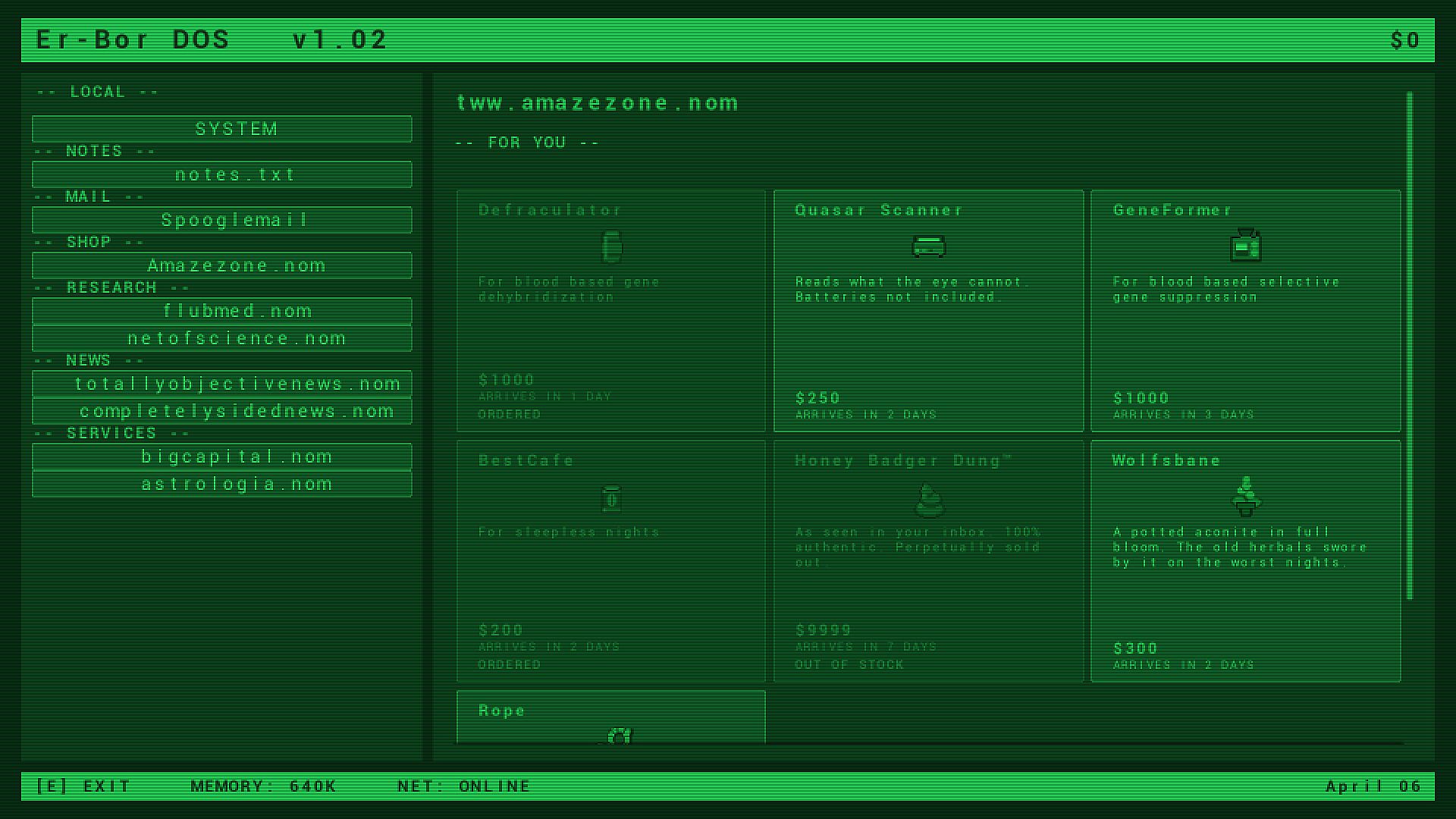Select the Rope title
The image size is (1456, 819).
pos(502,711)
